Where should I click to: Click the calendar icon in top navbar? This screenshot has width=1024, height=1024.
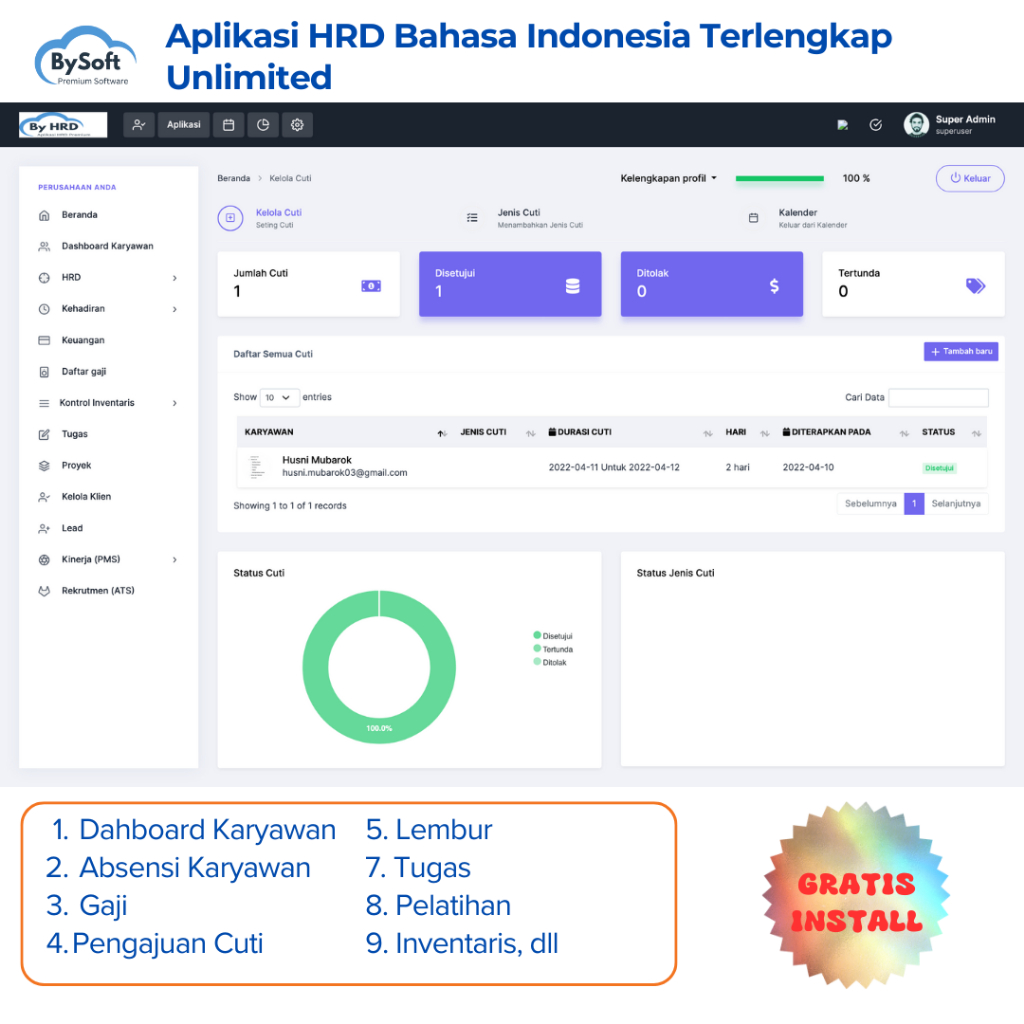coord(227,124)
